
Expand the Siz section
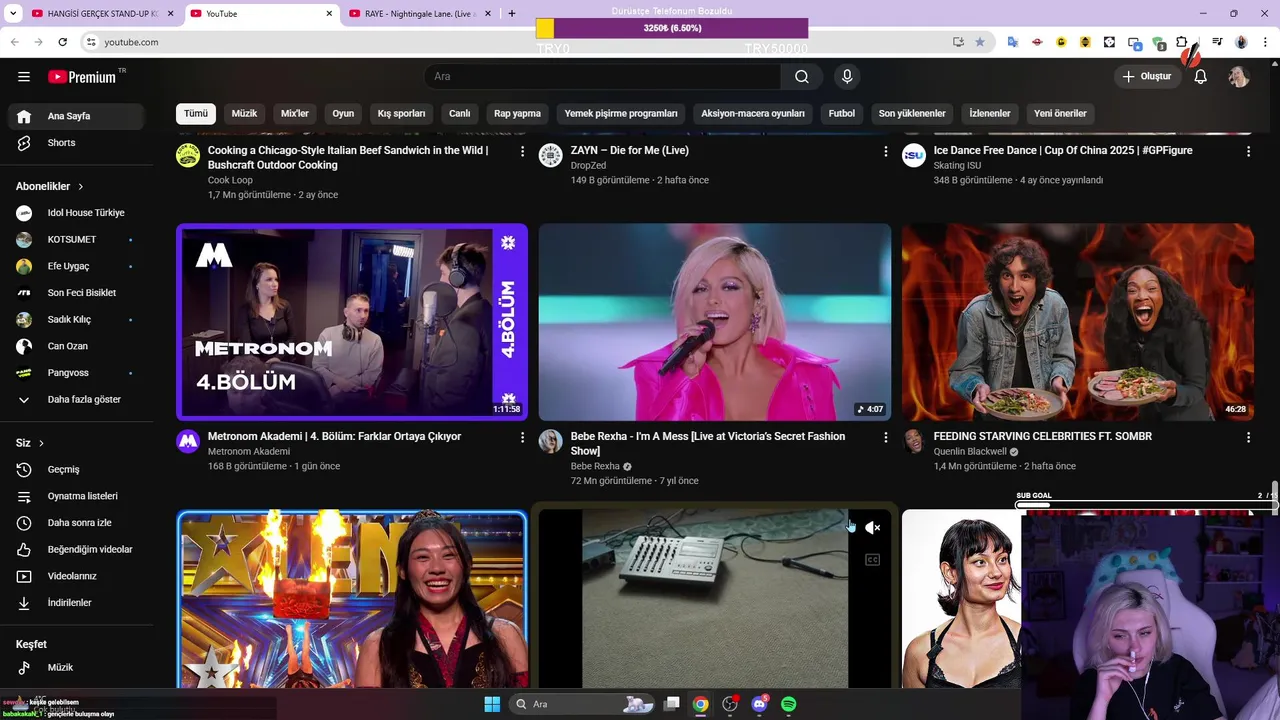[30, 443]
